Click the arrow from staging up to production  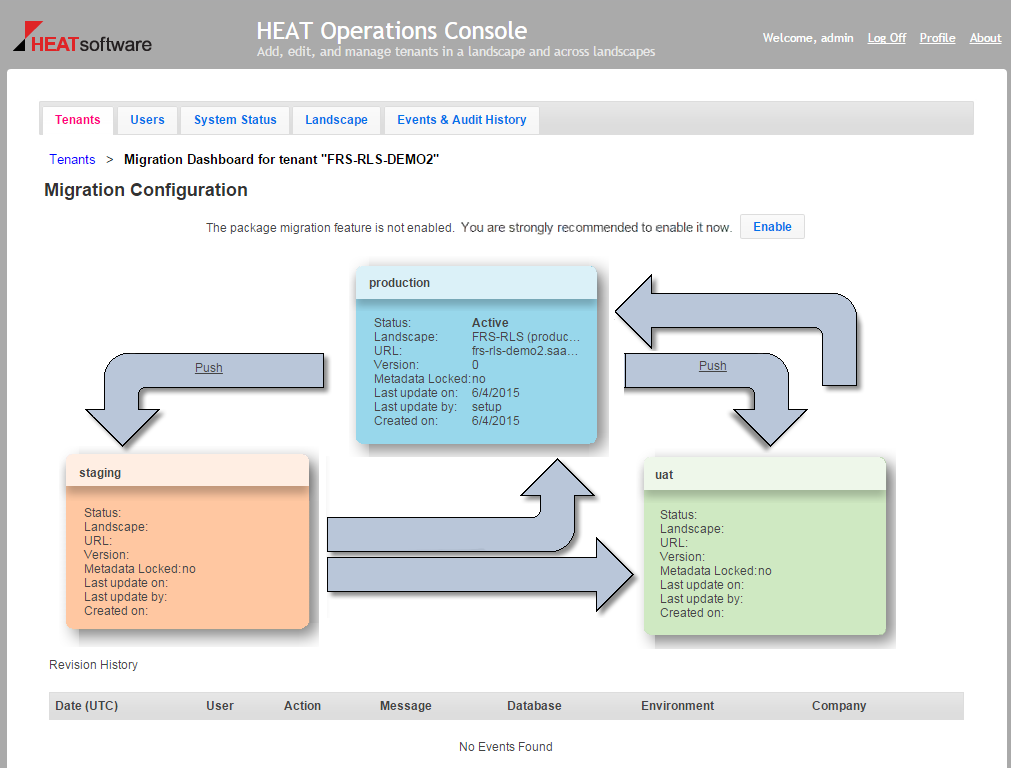click(460, 506)
